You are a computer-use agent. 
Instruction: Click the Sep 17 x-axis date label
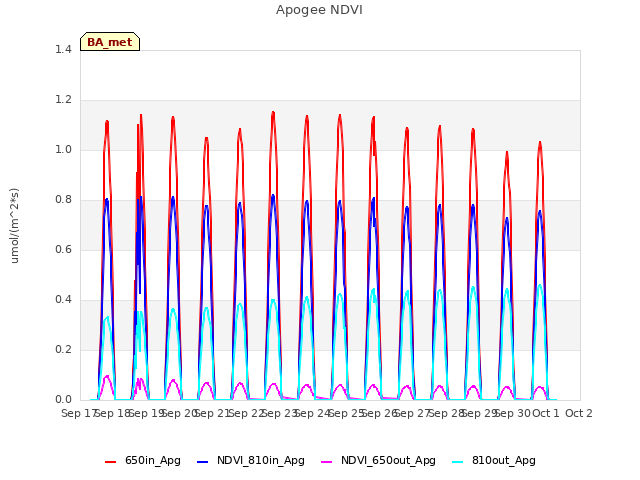78,413
